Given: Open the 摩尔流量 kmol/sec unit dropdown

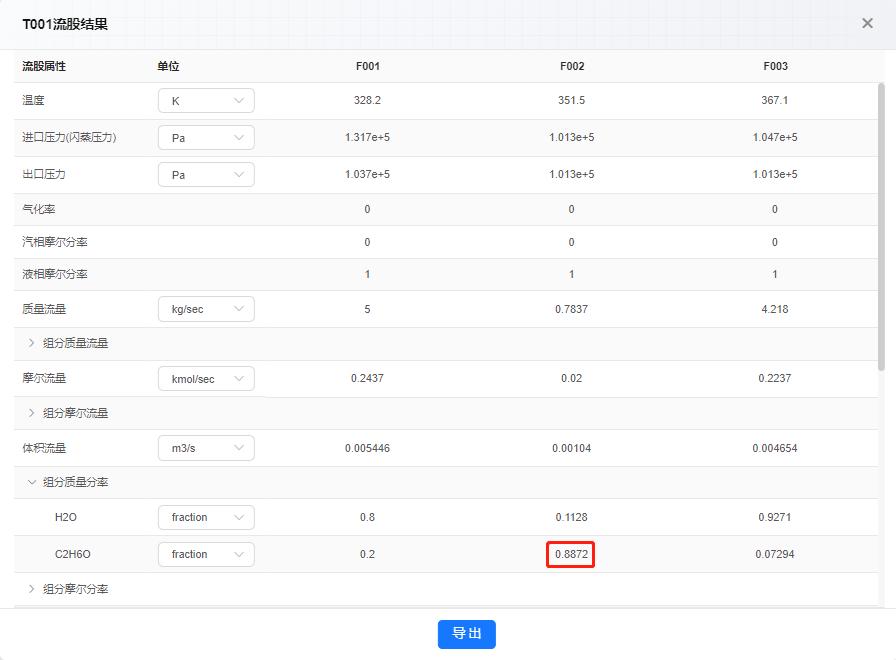Looking at the screenshot, I should (206, 379).
